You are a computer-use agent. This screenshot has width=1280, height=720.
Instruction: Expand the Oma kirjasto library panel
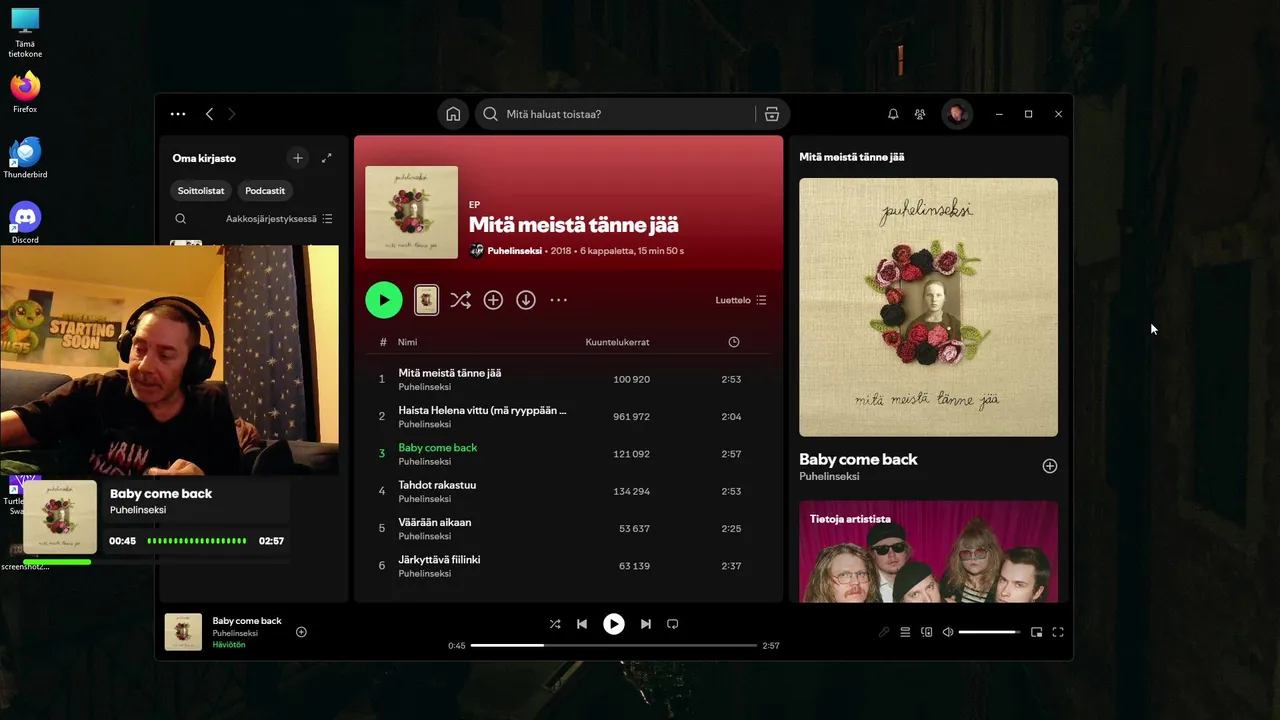click(326, 158)
